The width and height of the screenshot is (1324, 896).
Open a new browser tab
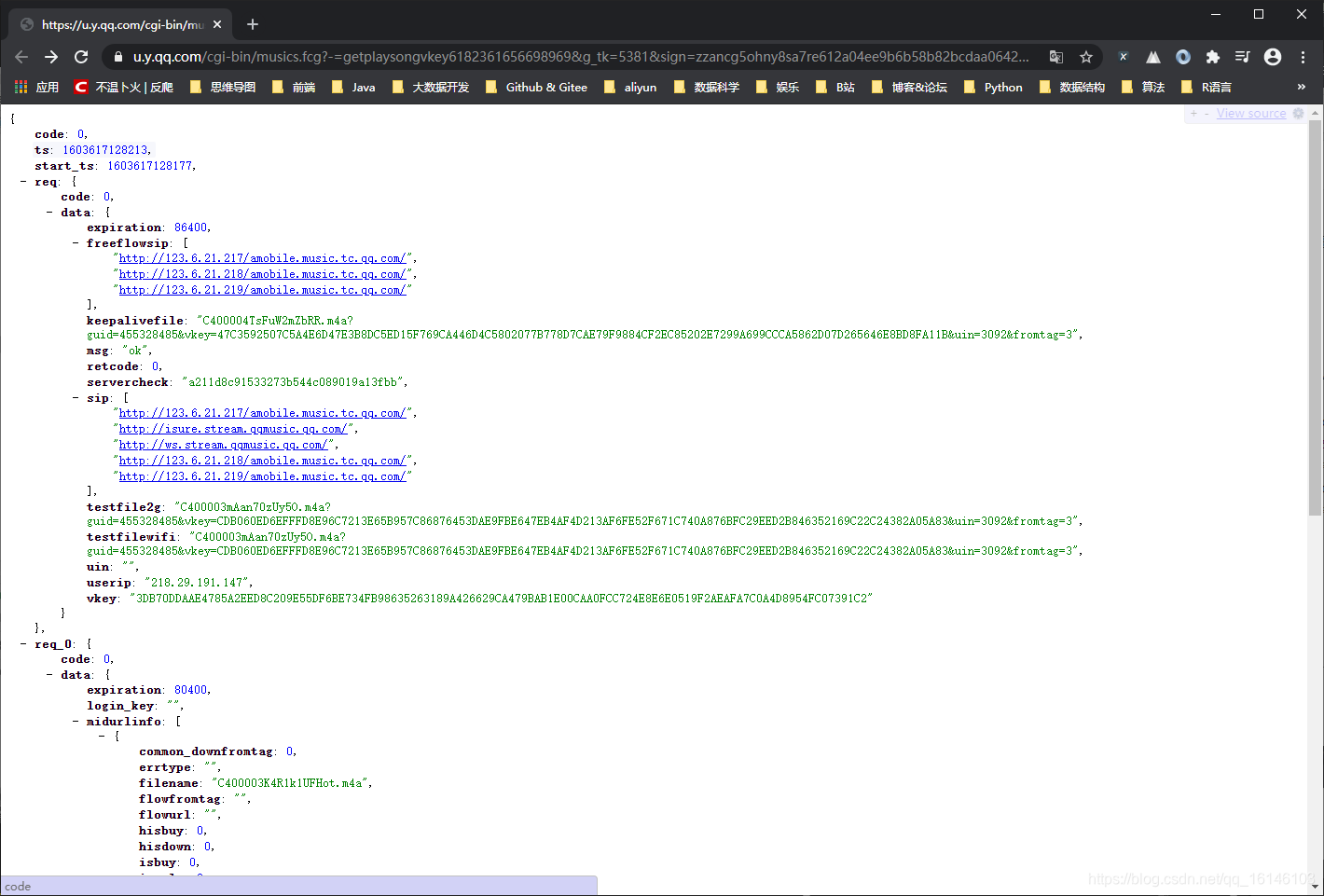253,24
